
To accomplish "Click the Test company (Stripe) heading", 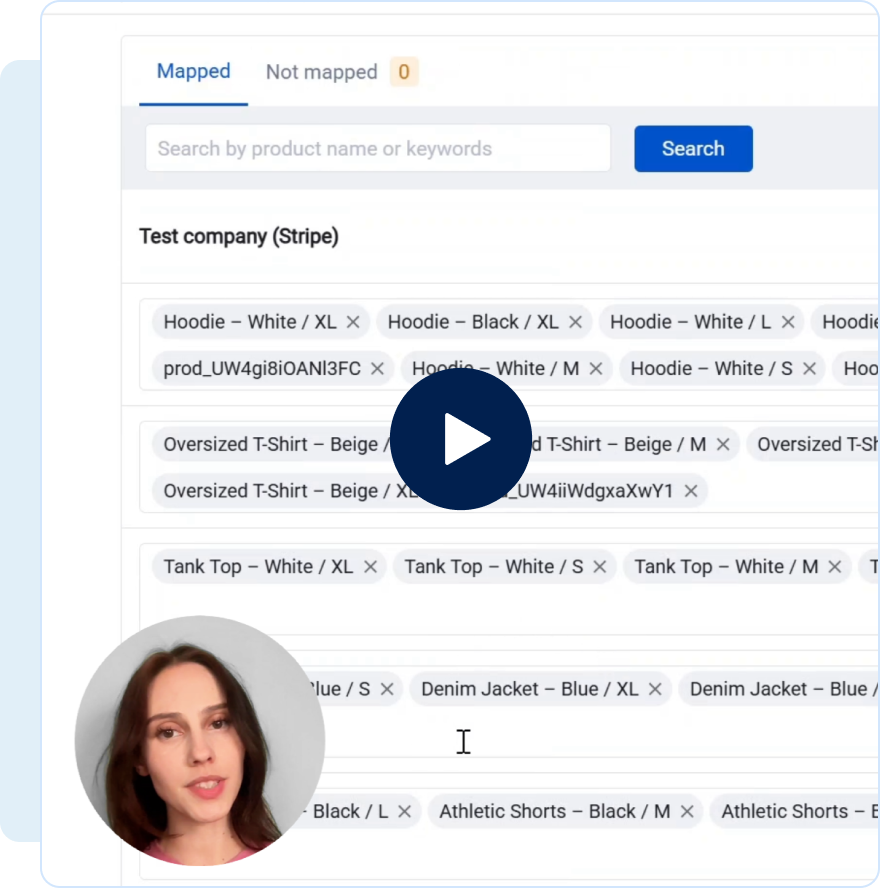I will pos(239,236).
